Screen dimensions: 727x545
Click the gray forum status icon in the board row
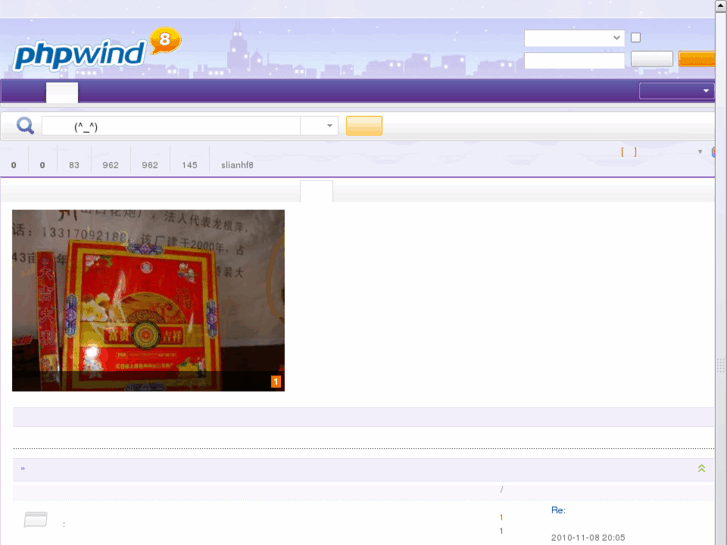[36, 519]
